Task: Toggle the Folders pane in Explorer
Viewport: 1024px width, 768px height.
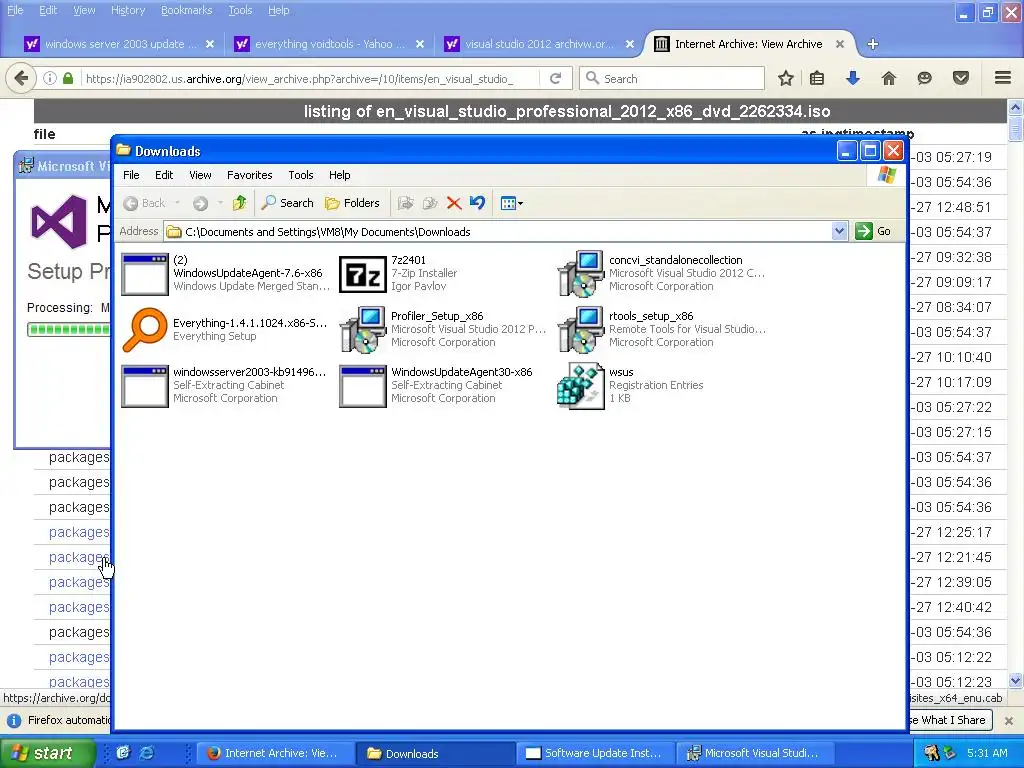Action: coord(353,203)
